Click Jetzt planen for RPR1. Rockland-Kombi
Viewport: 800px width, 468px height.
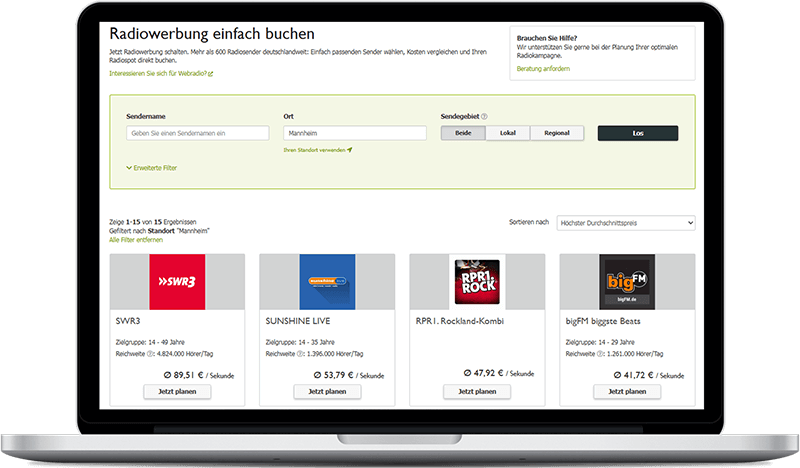coord(477,391)
